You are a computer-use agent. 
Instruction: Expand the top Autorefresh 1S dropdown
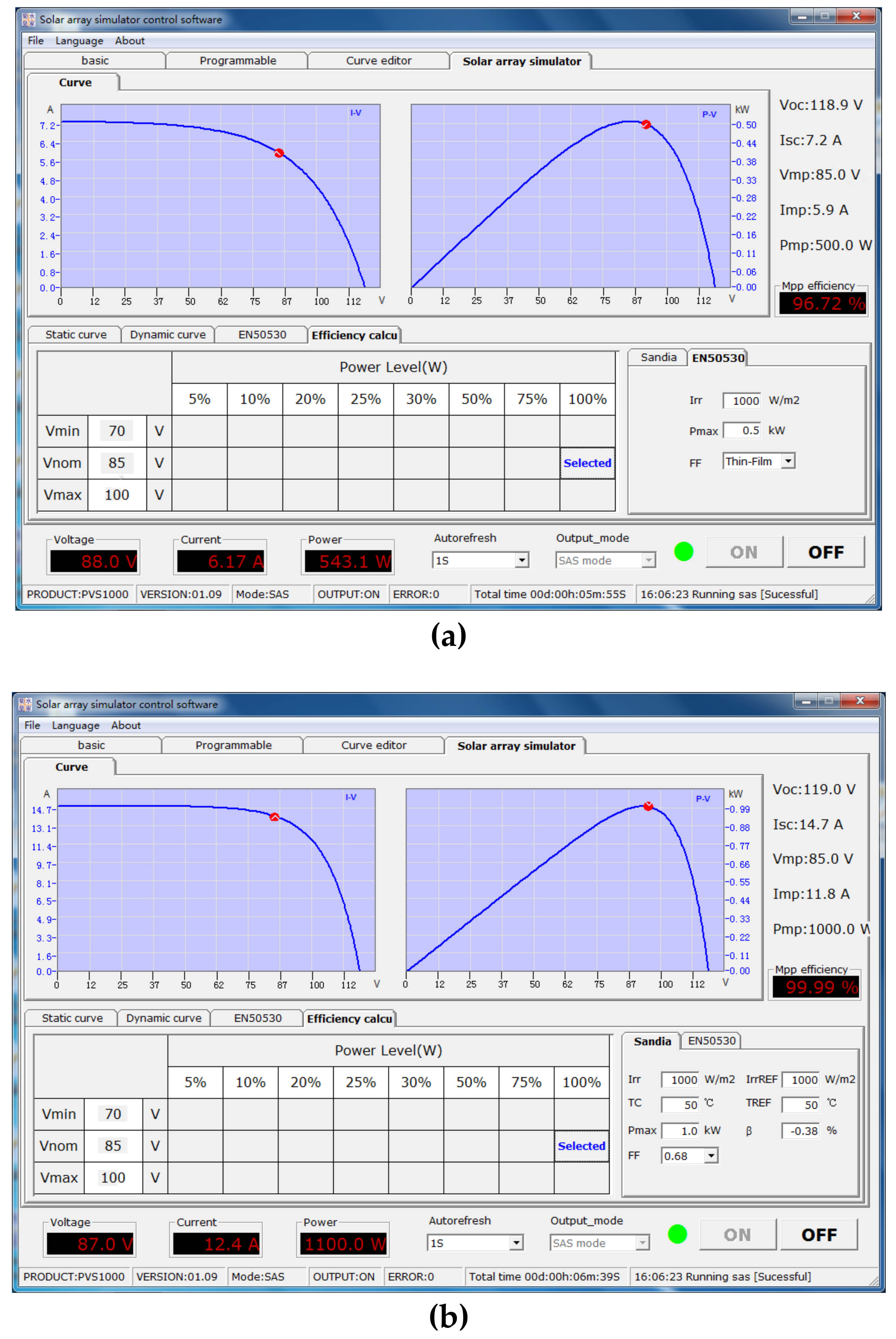(x=521, y=561)
